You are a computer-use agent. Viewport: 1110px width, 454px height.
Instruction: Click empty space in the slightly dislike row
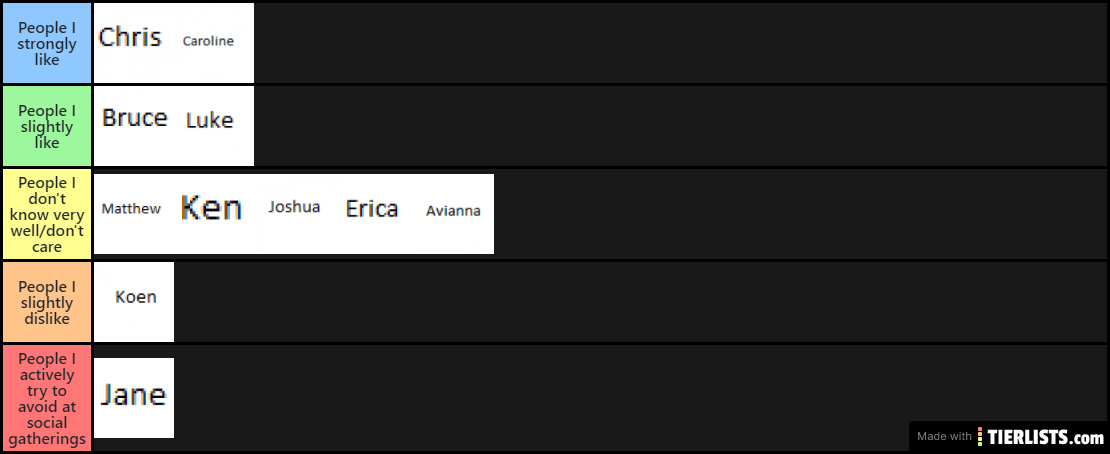(640, 302)
